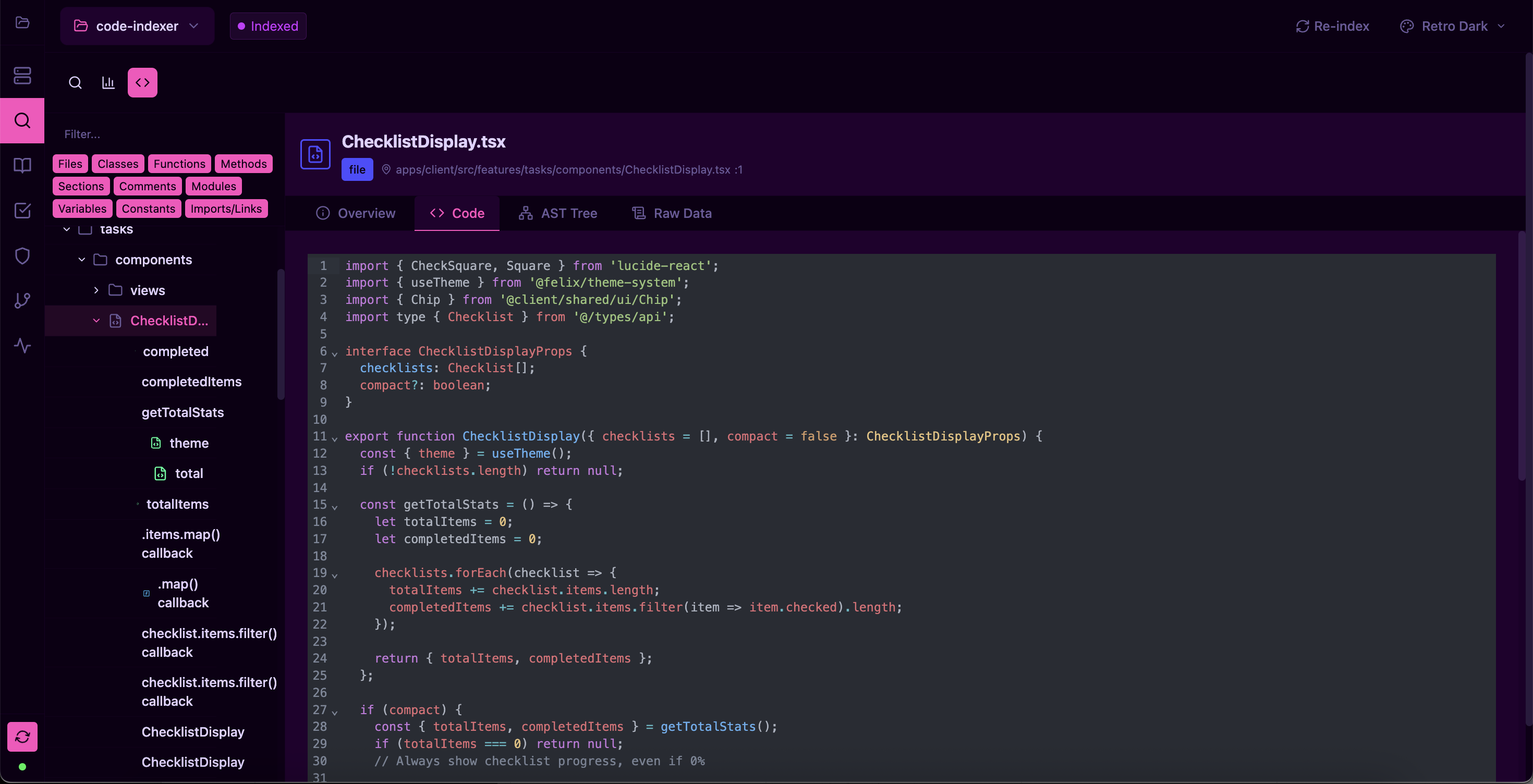
Task: Select getTotalStats in the tree
Action: [x=182, y=412]
